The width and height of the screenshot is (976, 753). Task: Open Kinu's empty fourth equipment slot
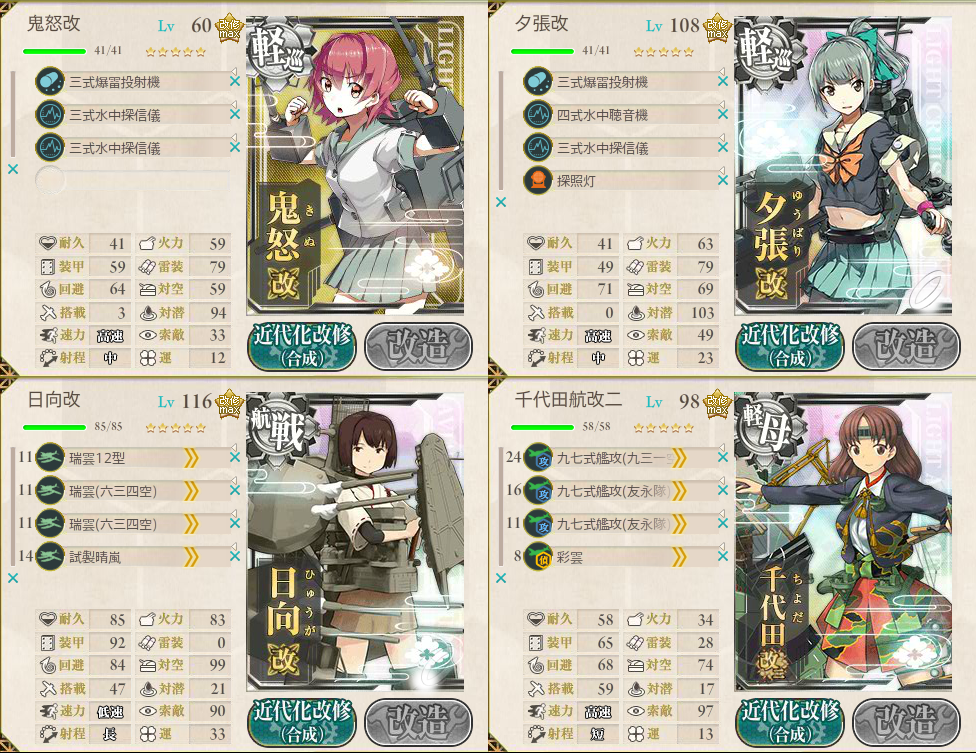133,180
